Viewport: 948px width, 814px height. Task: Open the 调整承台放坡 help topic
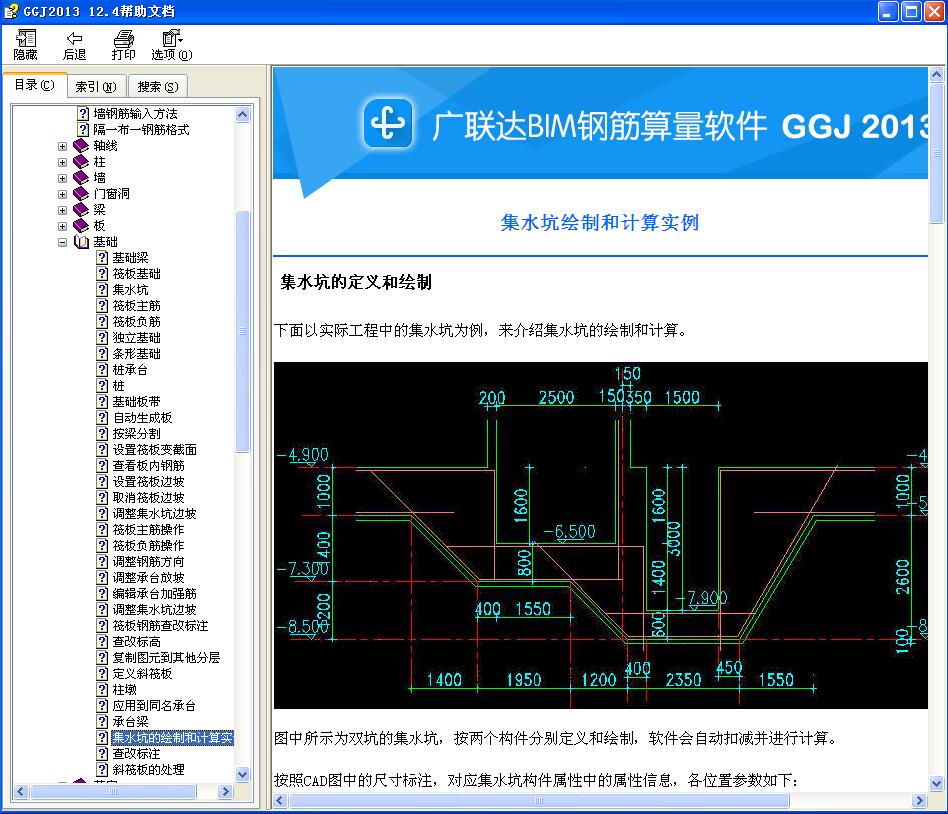click(x=149, y=578)
